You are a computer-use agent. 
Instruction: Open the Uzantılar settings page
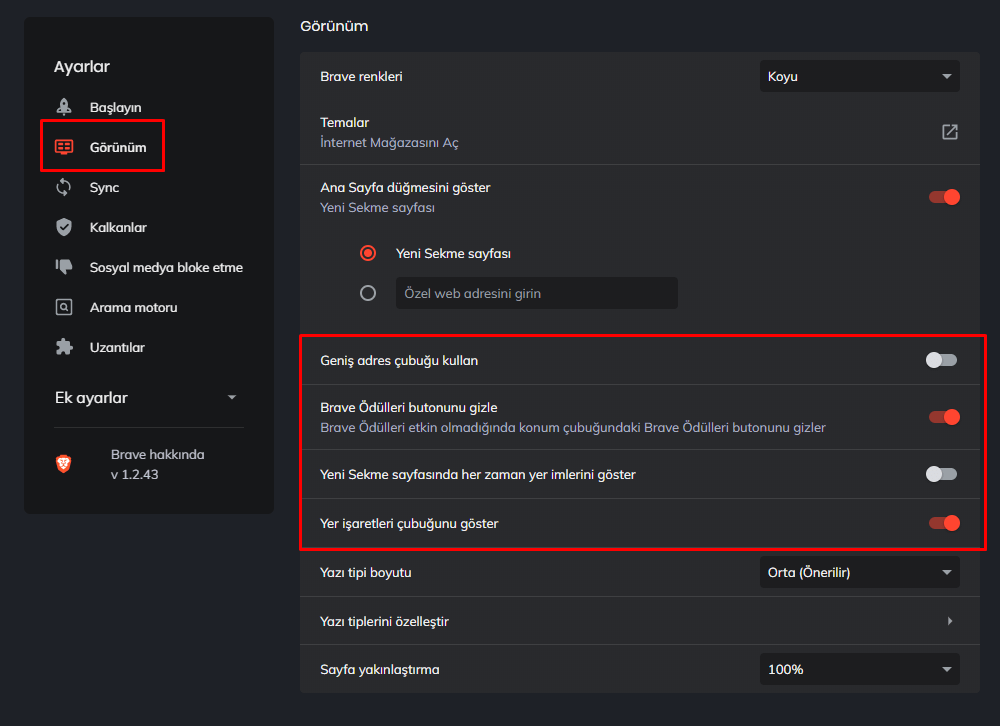117,348
